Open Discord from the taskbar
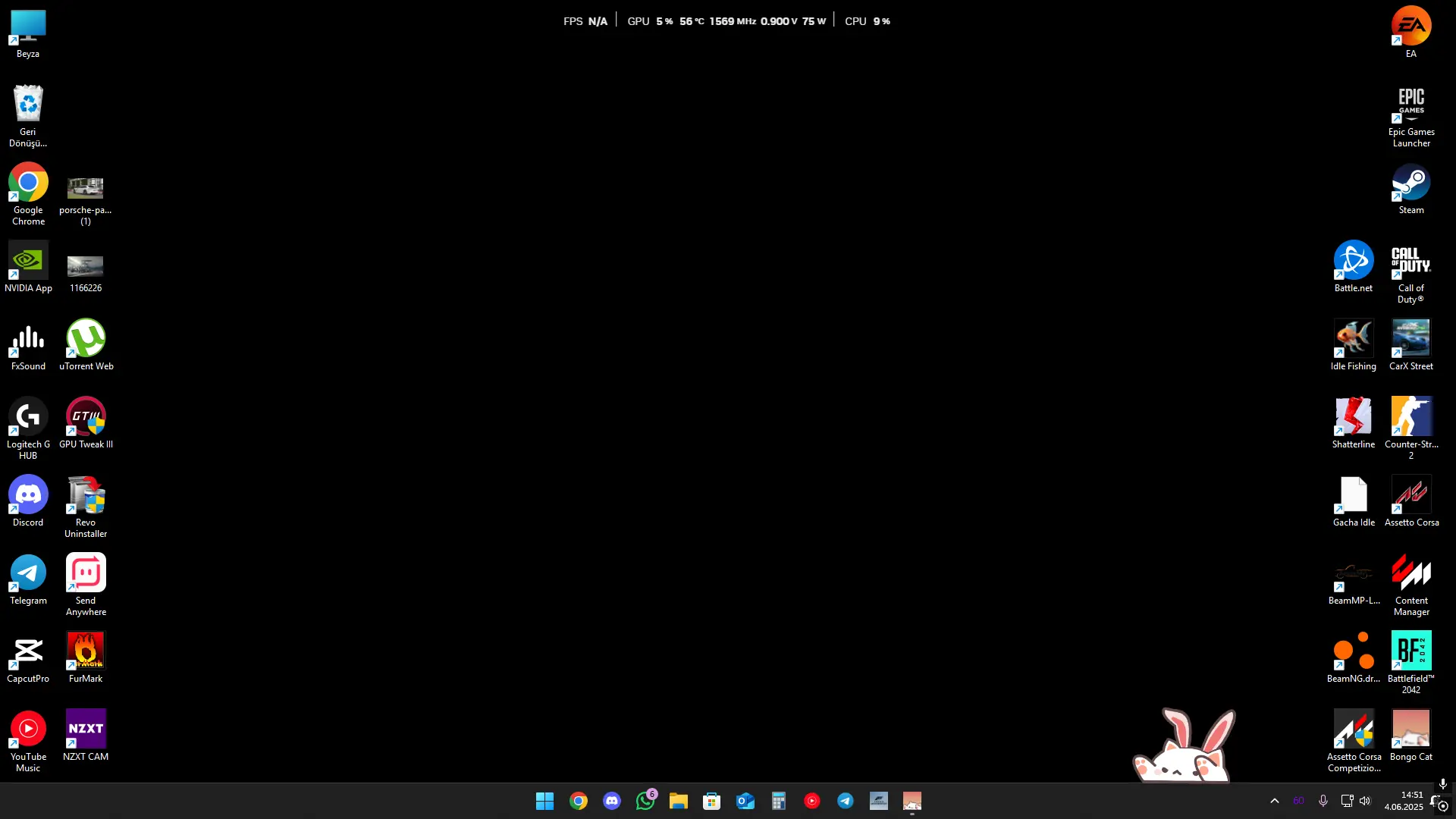The height and width of the screenshot is (819, 1456). coord(611,801)
